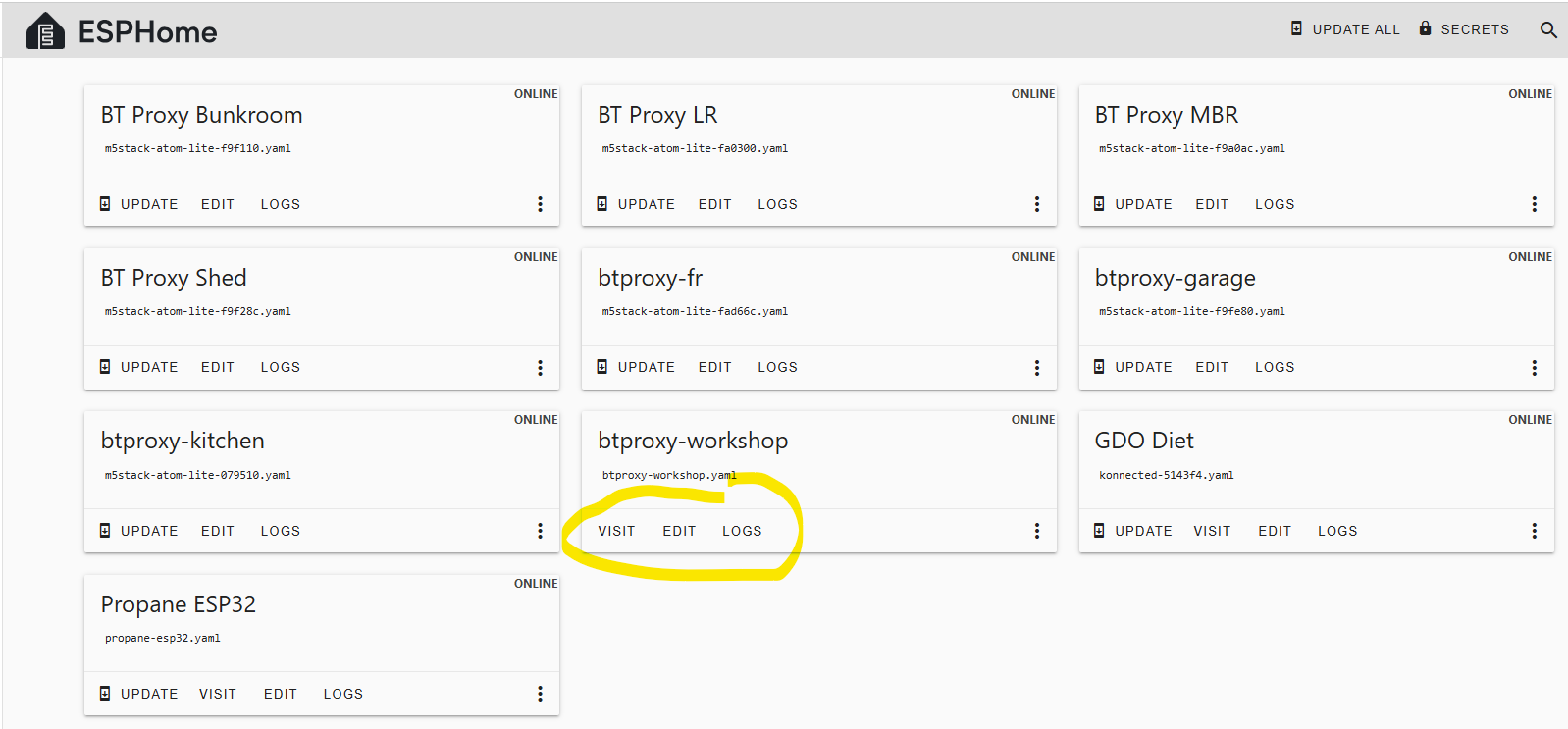Open more options for btproxy-kitchen
The image size is (1568, 729).
[540, 531]
